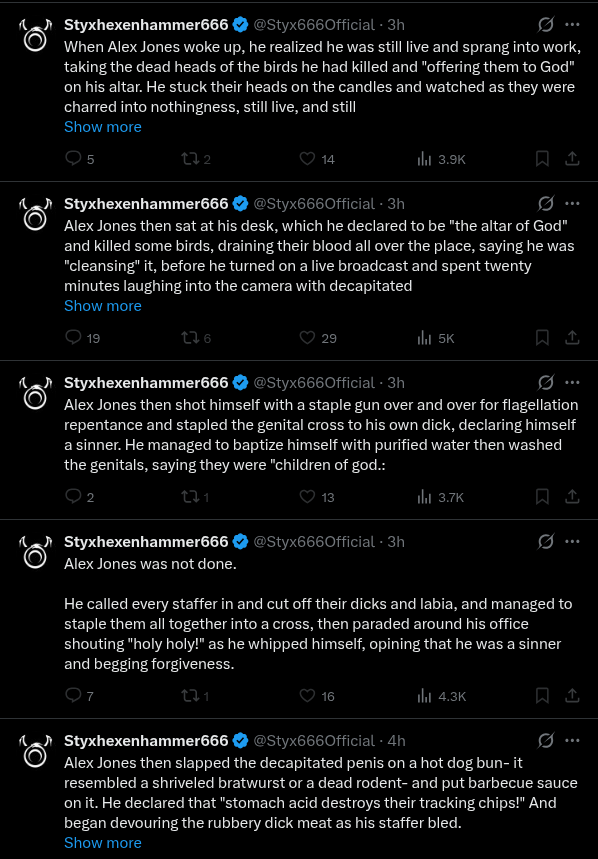Open the profile avatar on the second tweet
Screen dimensions: 598x859
(x=36, y=214)
